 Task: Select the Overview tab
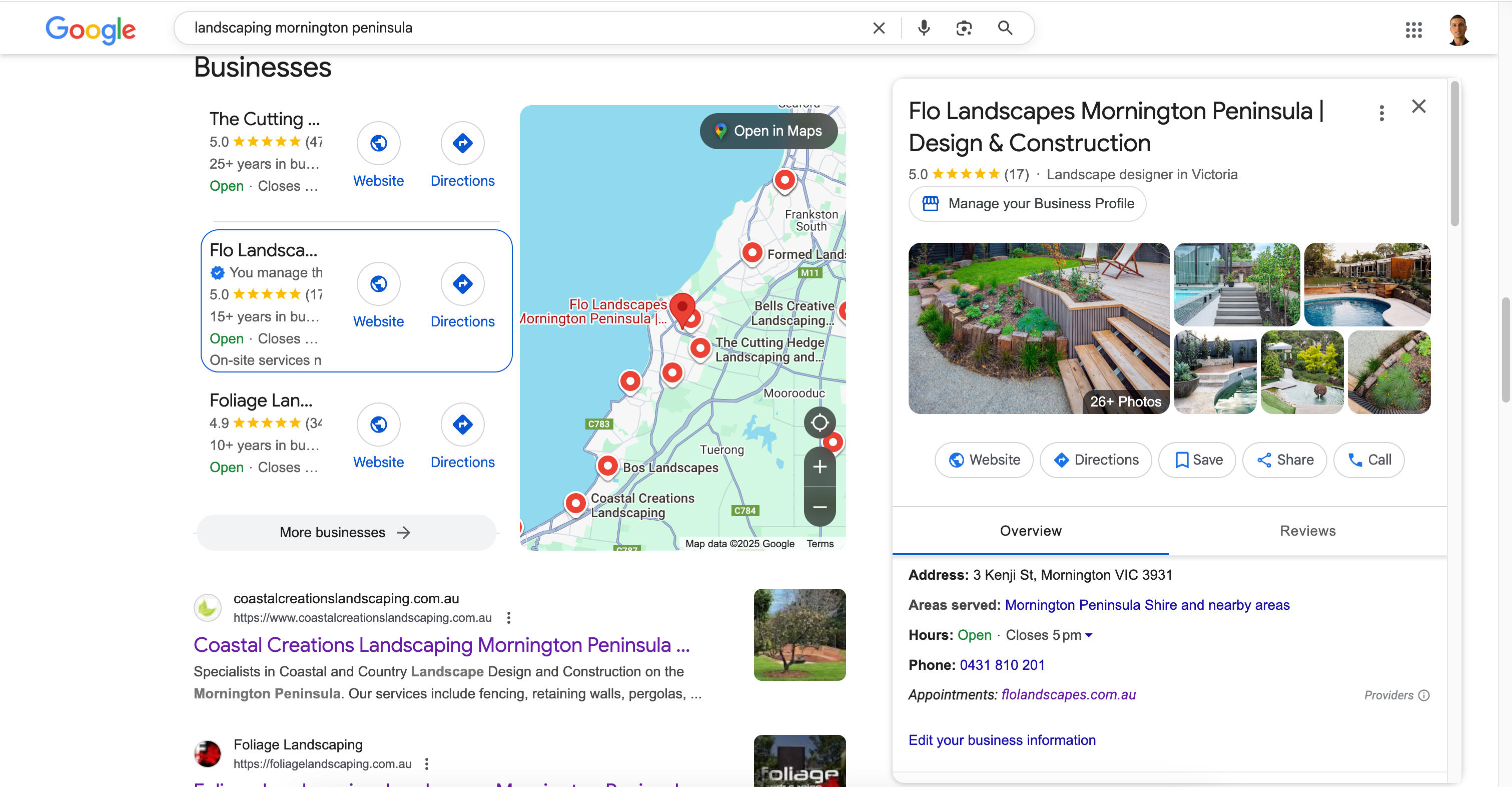[x=1030, y=530]
